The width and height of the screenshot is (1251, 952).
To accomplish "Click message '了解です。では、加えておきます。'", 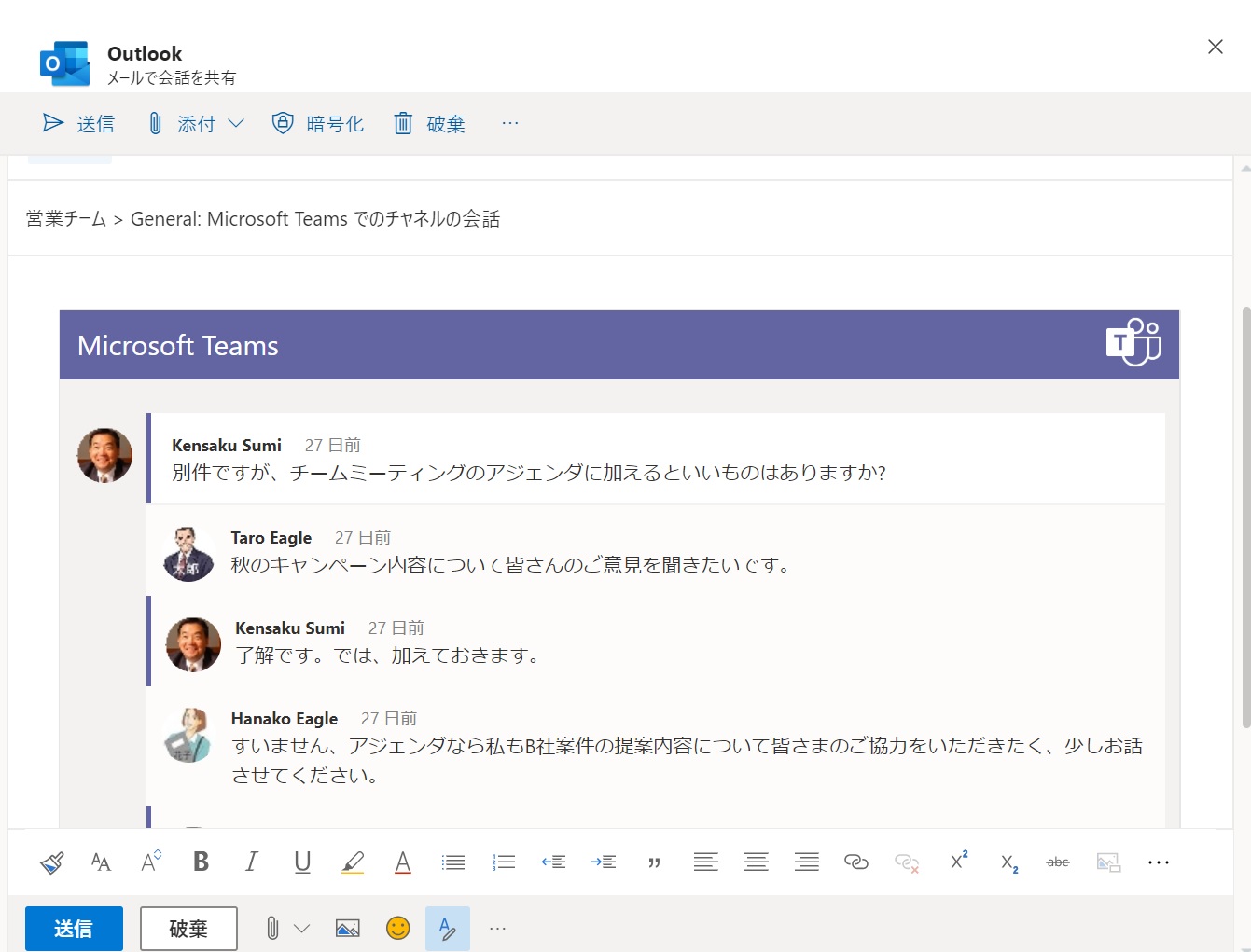I will [x=388, y=655].
